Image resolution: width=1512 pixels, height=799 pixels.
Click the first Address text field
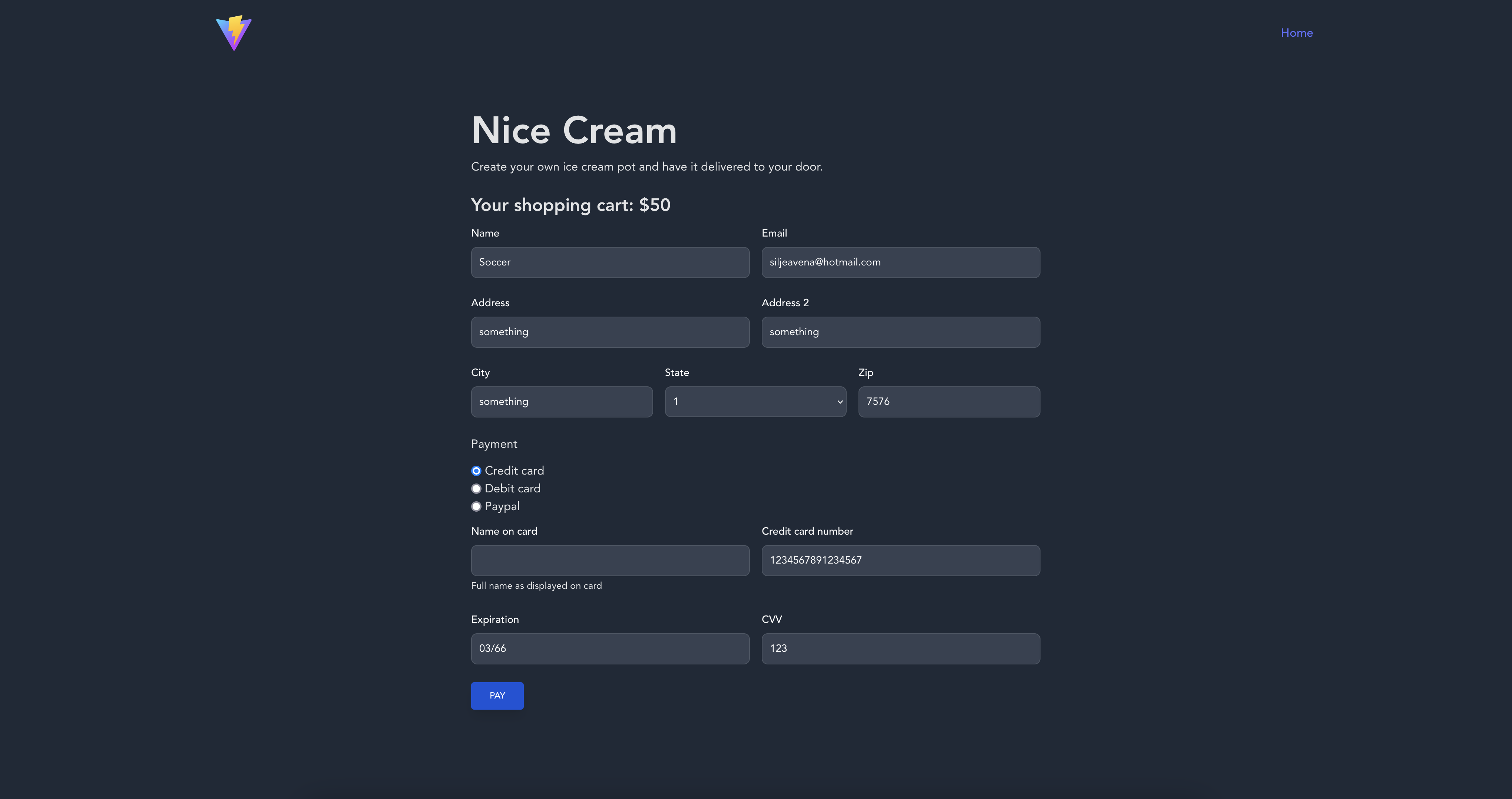coord(609,332)
